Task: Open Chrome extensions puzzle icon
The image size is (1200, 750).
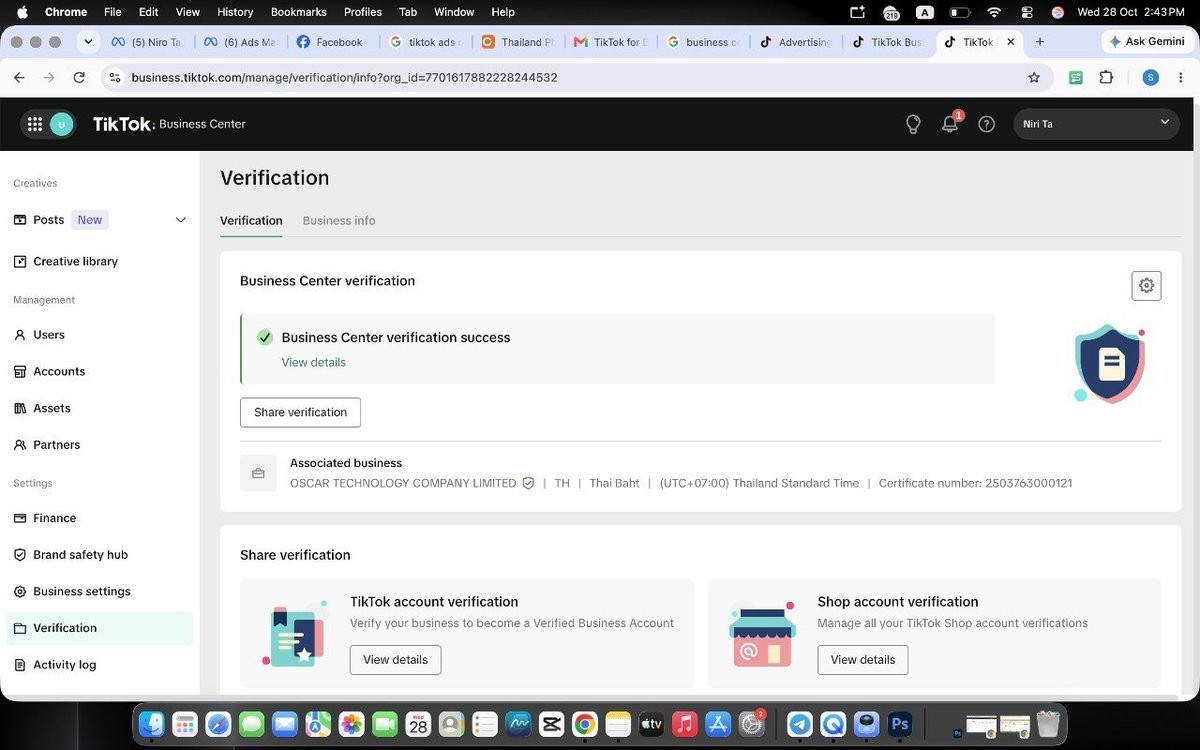Action: click(1106, 77)
